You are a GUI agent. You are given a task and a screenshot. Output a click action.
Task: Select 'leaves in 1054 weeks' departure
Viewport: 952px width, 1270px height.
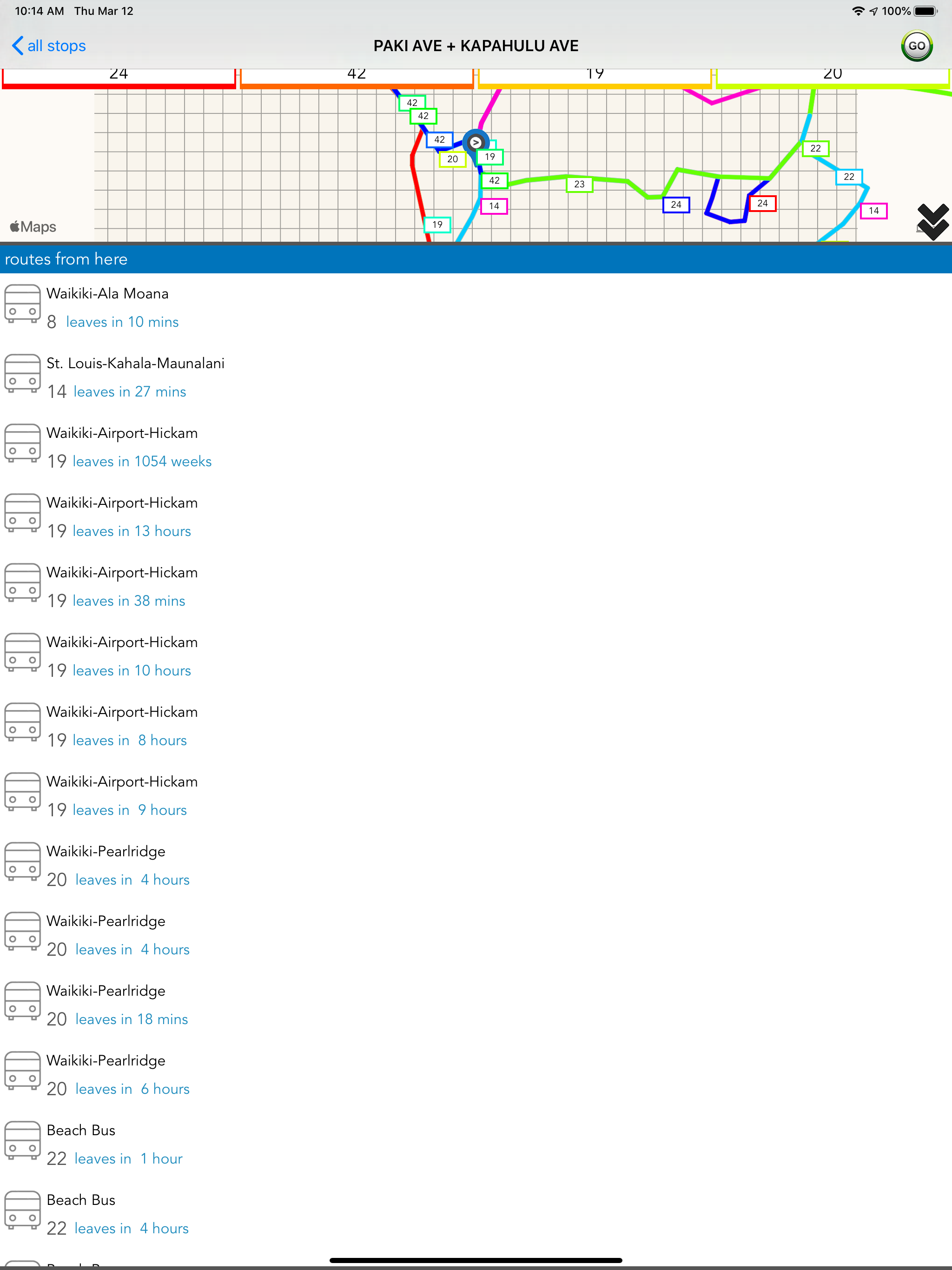coord(142,462)
